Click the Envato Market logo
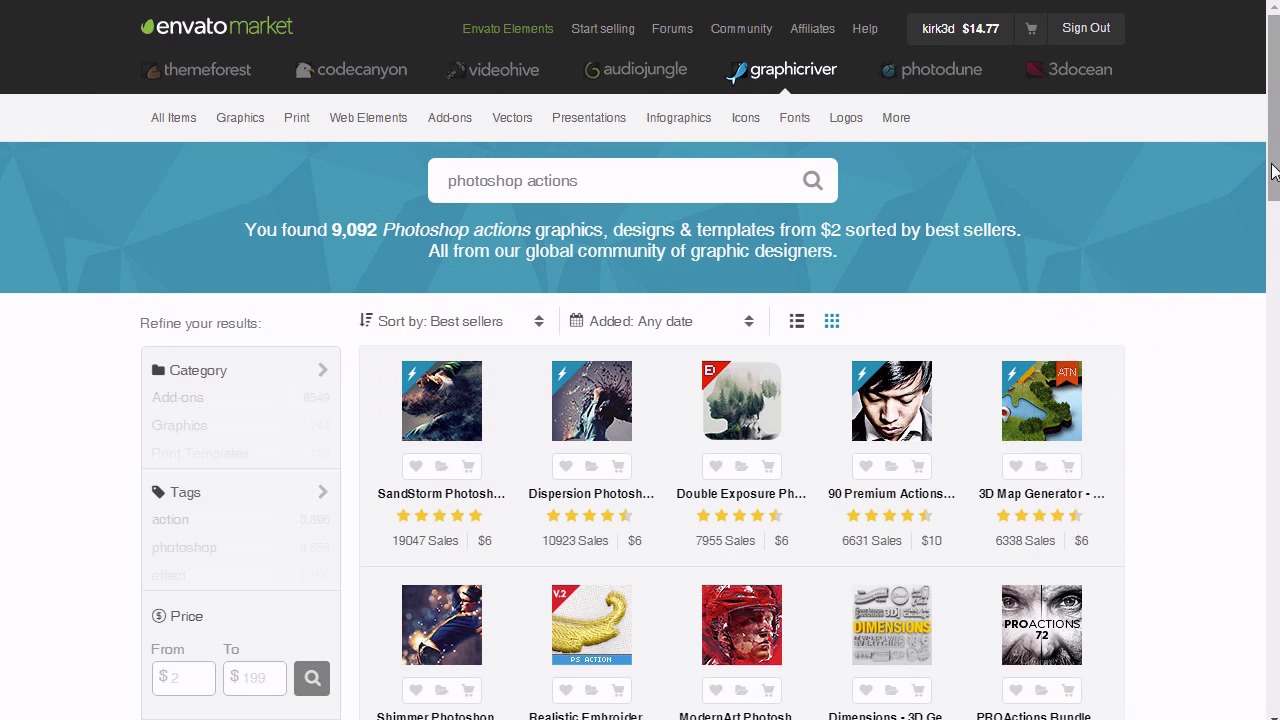The image size is (1280, 720). click(x=217, y=27)
